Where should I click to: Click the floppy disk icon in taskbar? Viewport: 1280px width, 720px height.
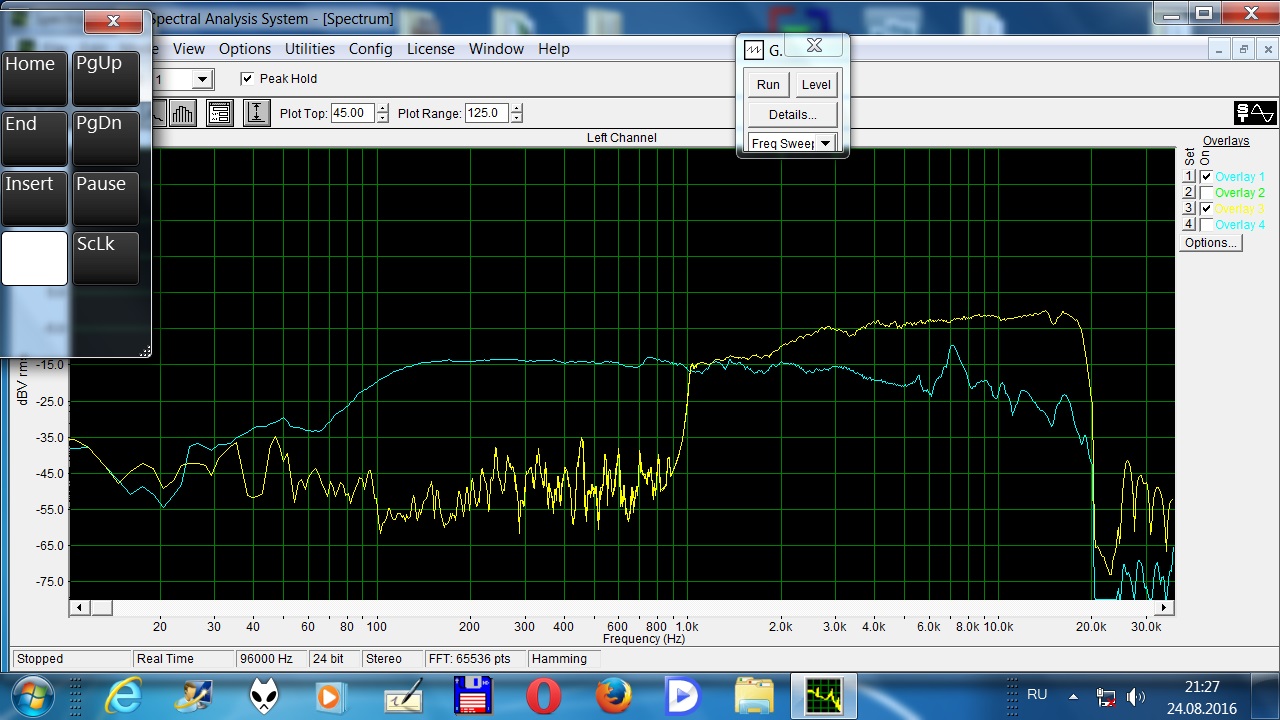click(x=474, y=696)
